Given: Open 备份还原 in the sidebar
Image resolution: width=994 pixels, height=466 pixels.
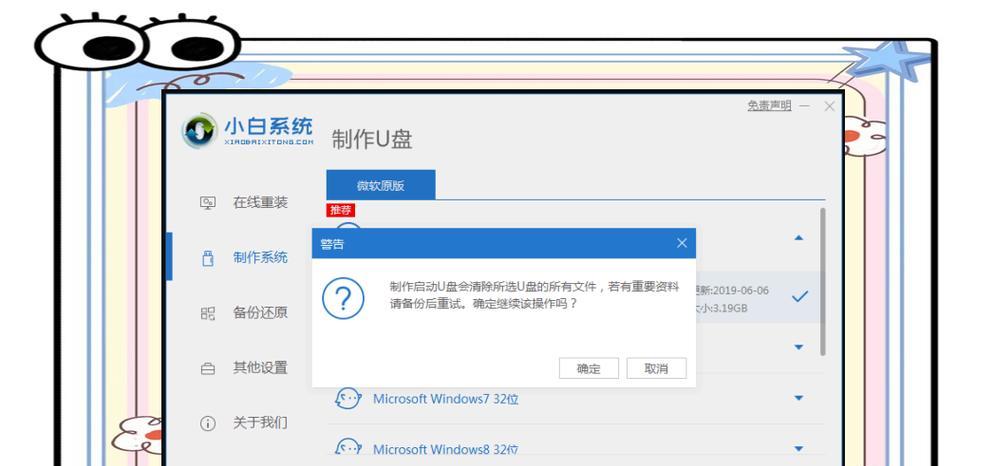Looking at the screenshot, I should [x=261, y=313].
